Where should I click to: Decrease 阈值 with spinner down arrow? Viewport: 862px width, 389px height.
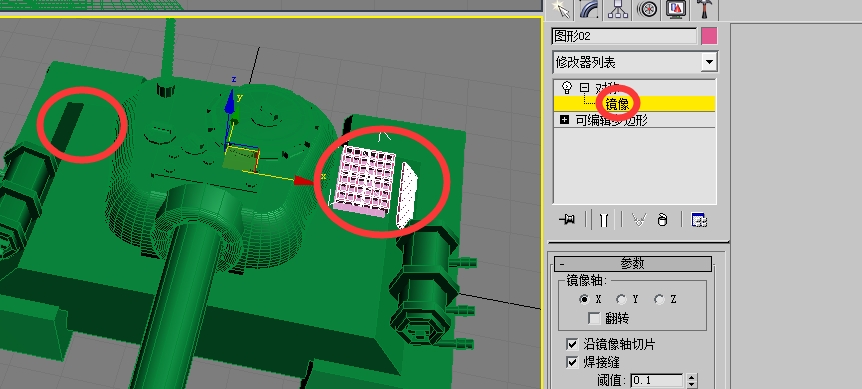692,384
